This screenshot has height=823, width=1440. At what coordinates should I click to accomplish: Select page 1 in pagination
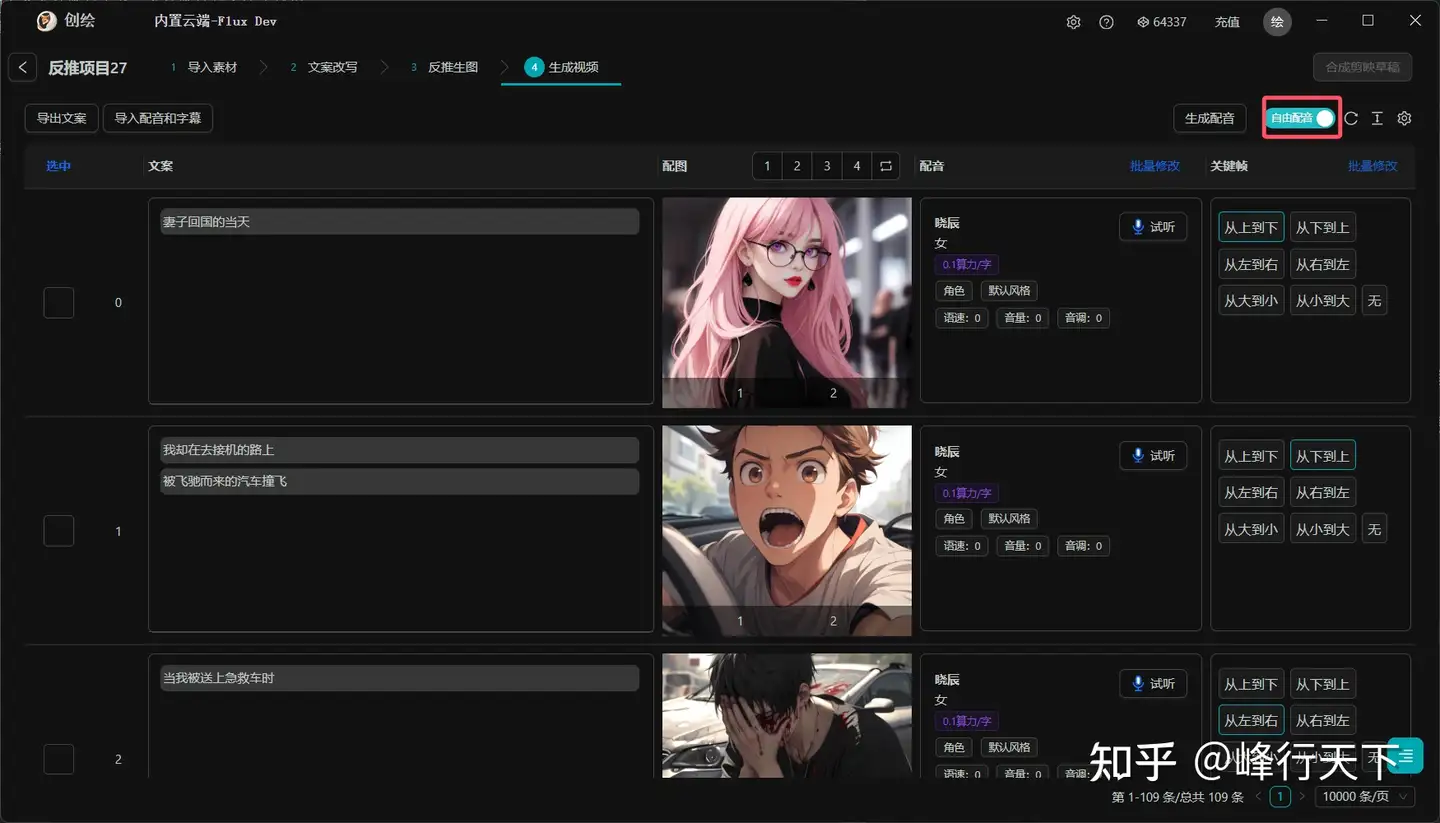pyautogui.click(x=1280, y=797)
